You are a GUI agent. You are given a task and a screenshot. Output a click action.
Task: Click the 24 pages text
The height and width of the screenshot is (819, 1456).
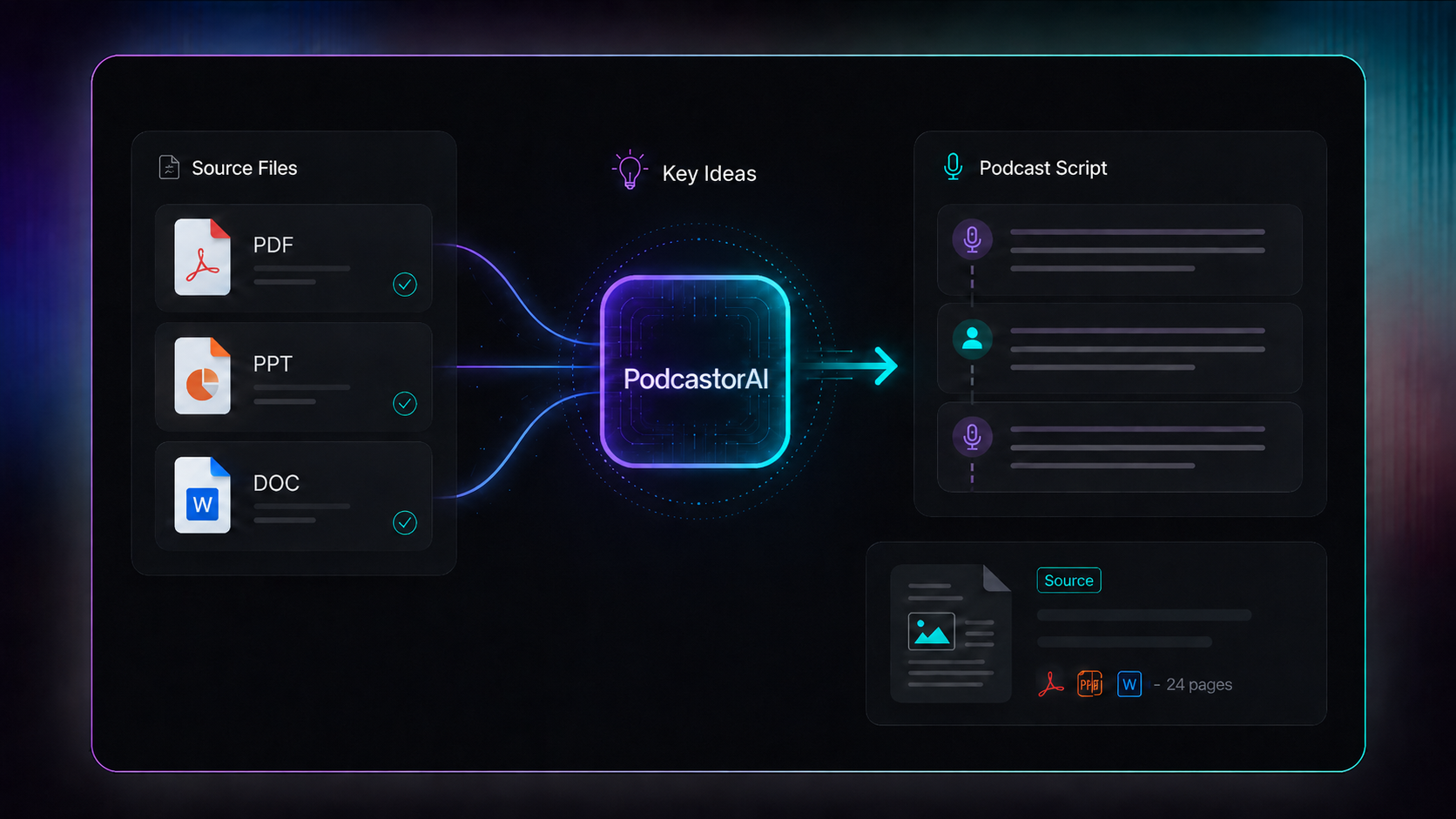[1199, 685]
